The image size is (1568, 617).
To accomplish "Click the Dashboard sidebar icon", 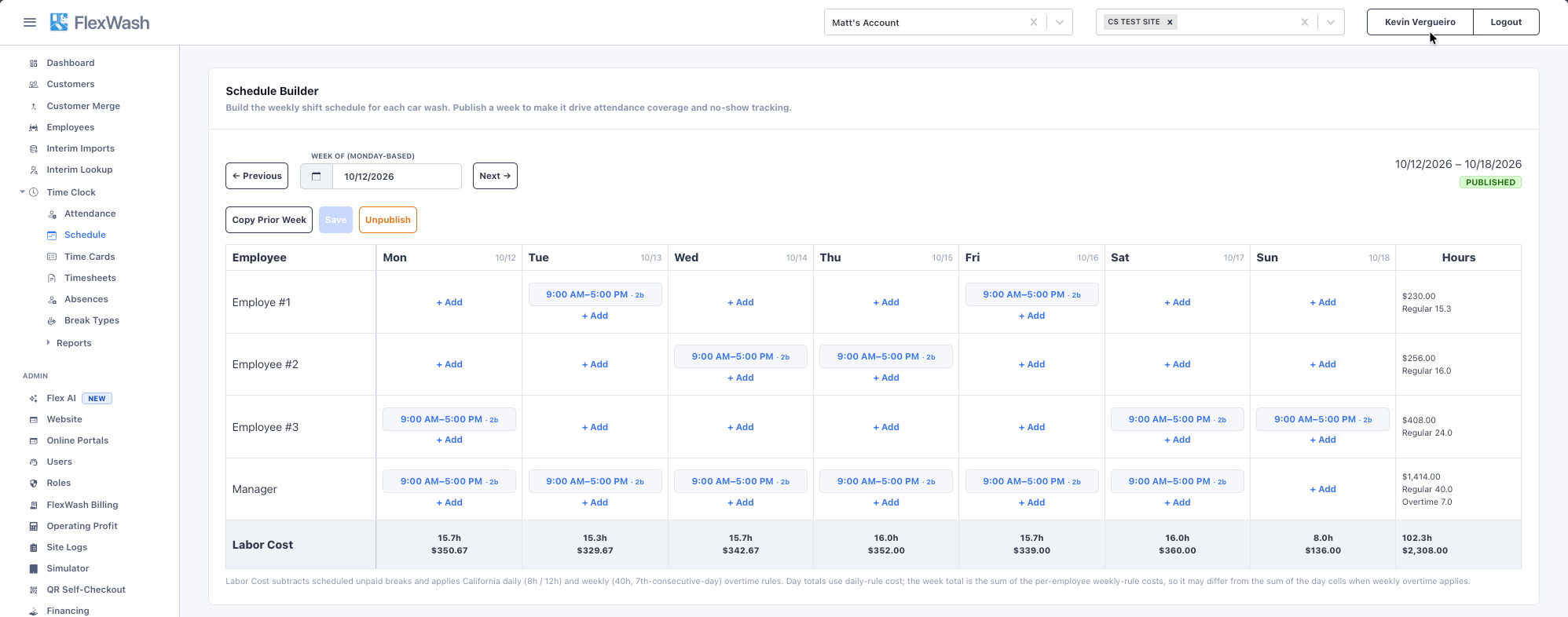I will pos(34,64).
